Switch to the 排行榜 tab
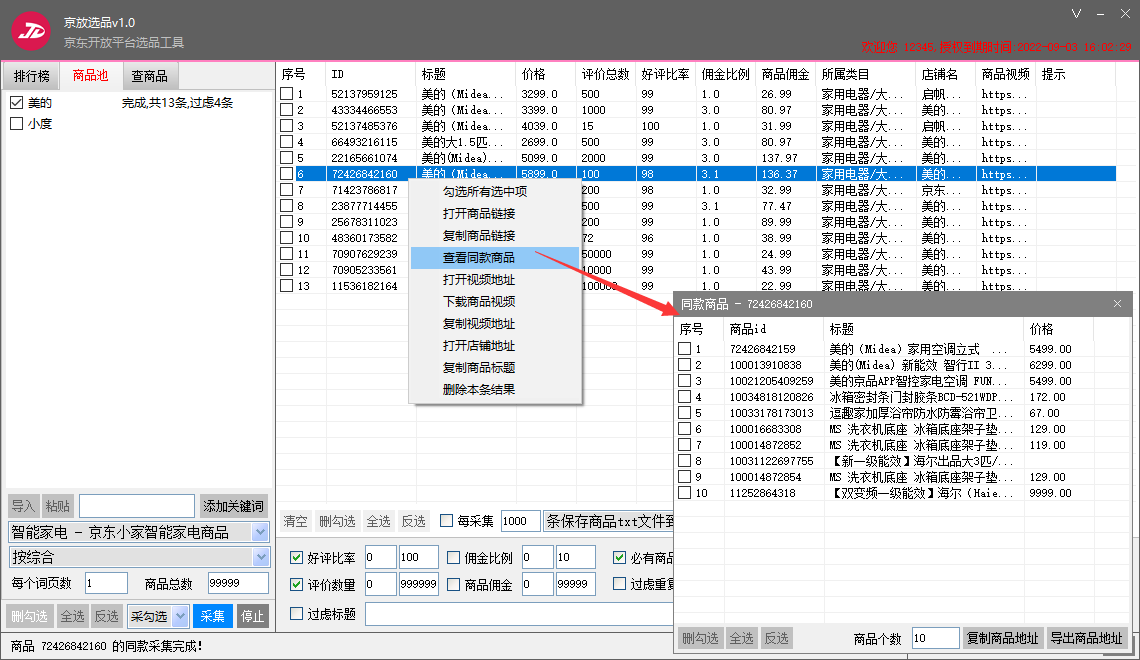Screen dimensions: 1140x660 pos(32,76)
